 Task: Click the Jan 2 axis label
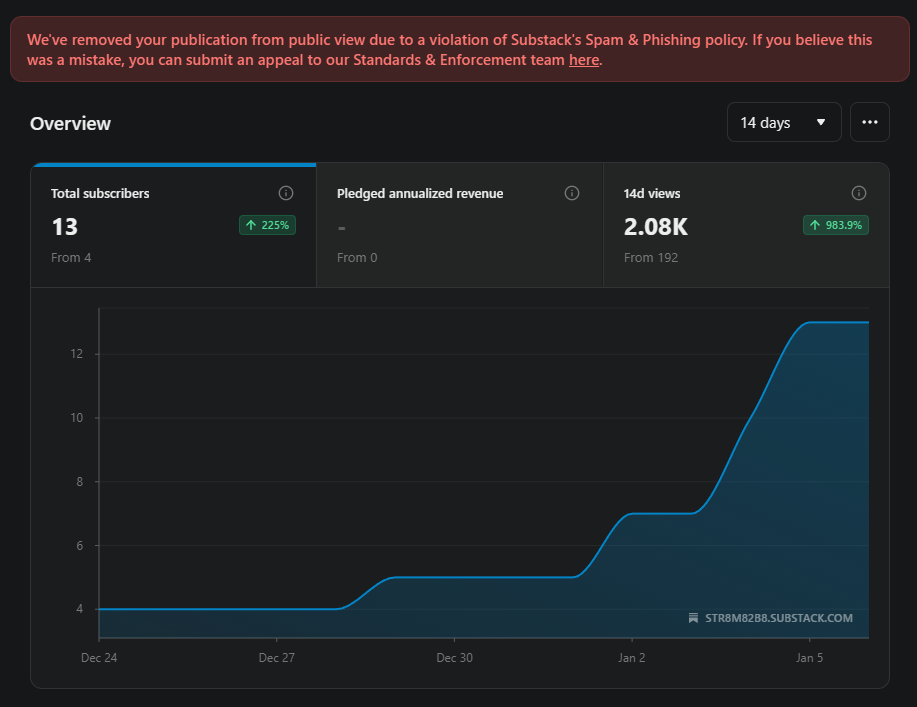coord(632,658)
